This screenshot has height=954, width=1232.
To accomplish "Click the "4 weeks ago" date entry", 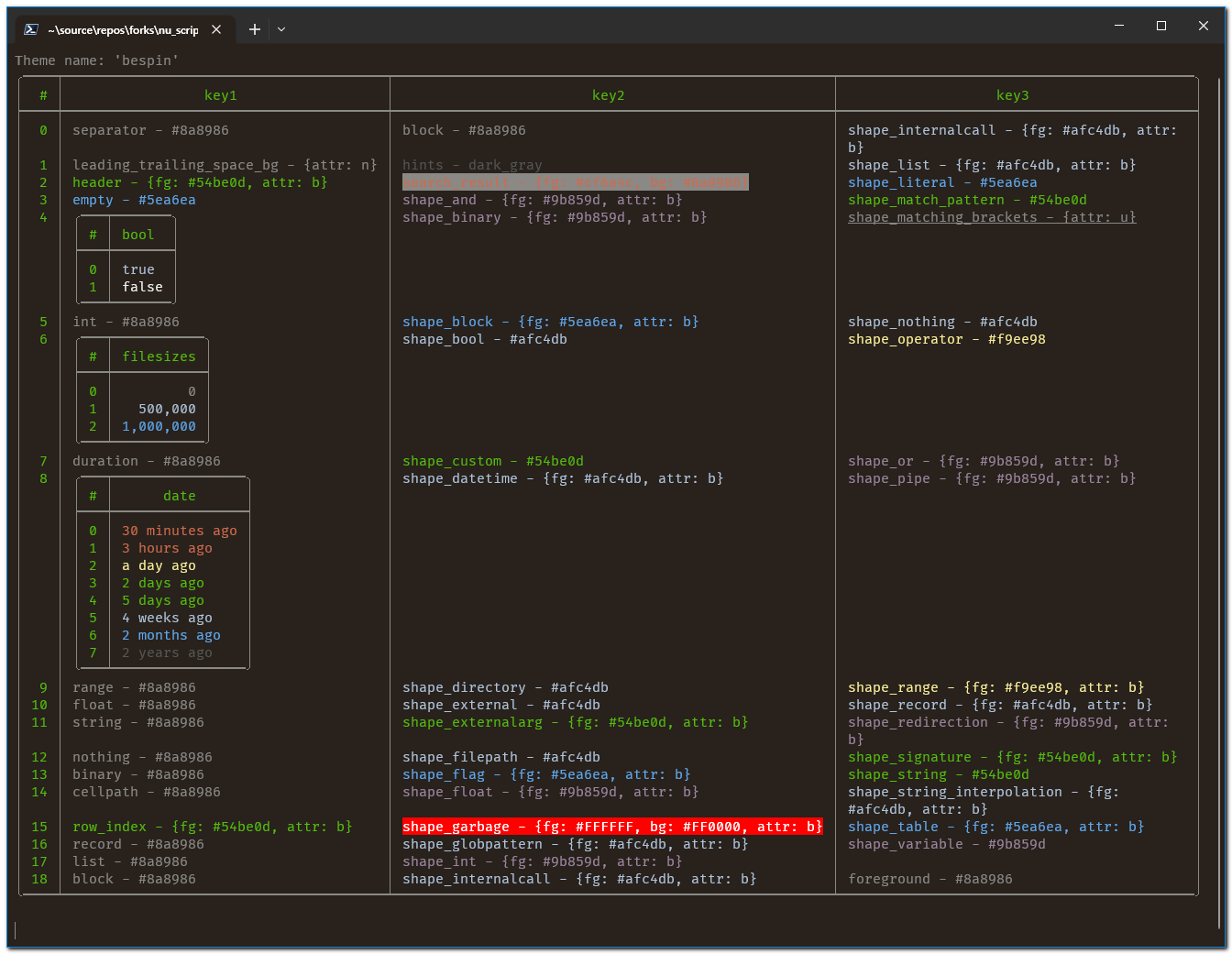I will click(x=168, y=618).
